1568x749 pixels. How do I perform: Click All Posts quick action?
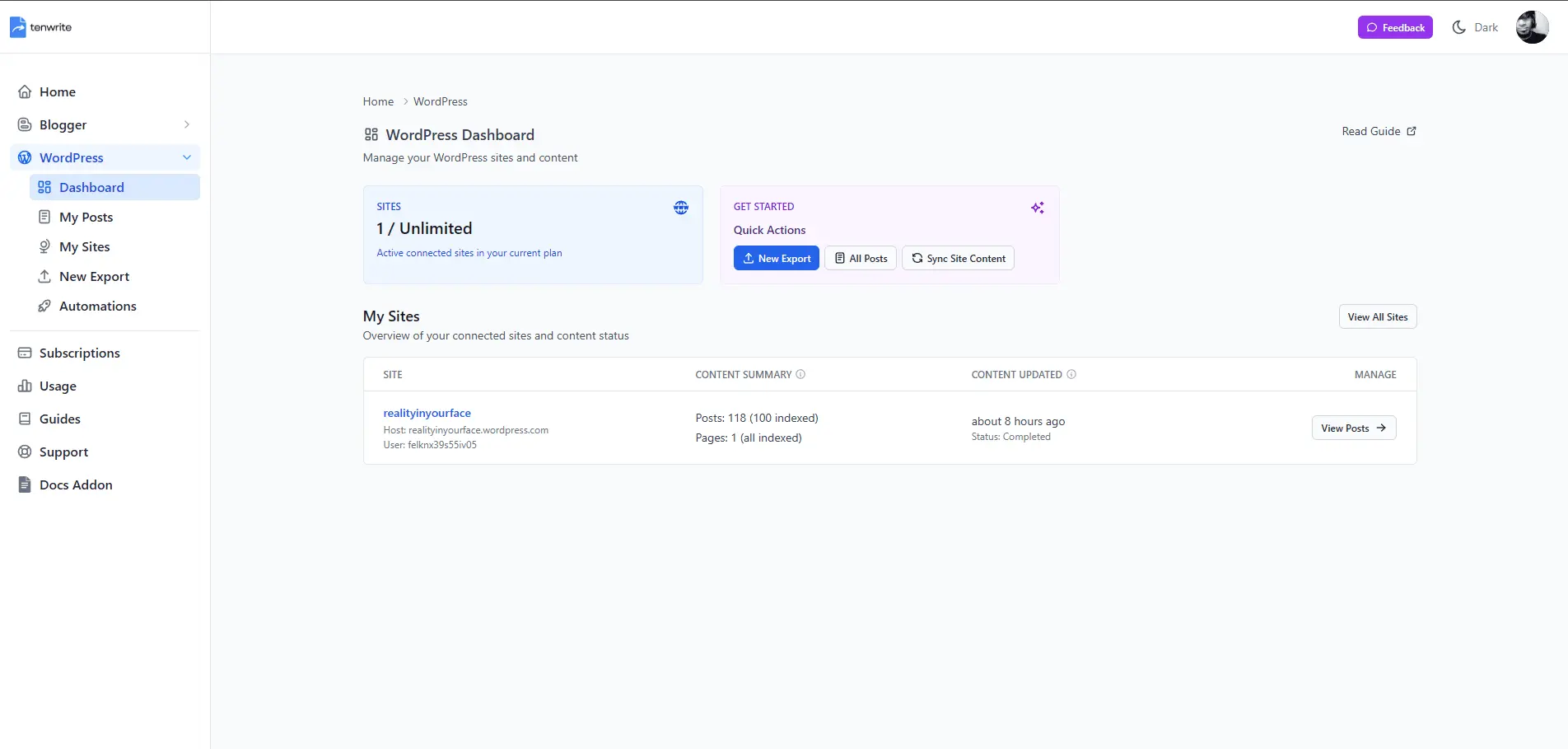tap(861, 258)
